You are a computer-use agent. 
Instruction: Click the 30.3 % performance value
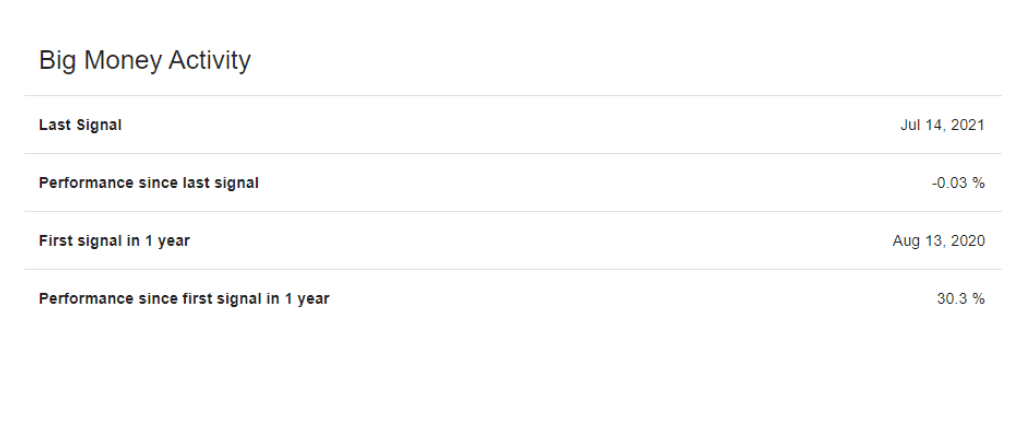[961, 299]
